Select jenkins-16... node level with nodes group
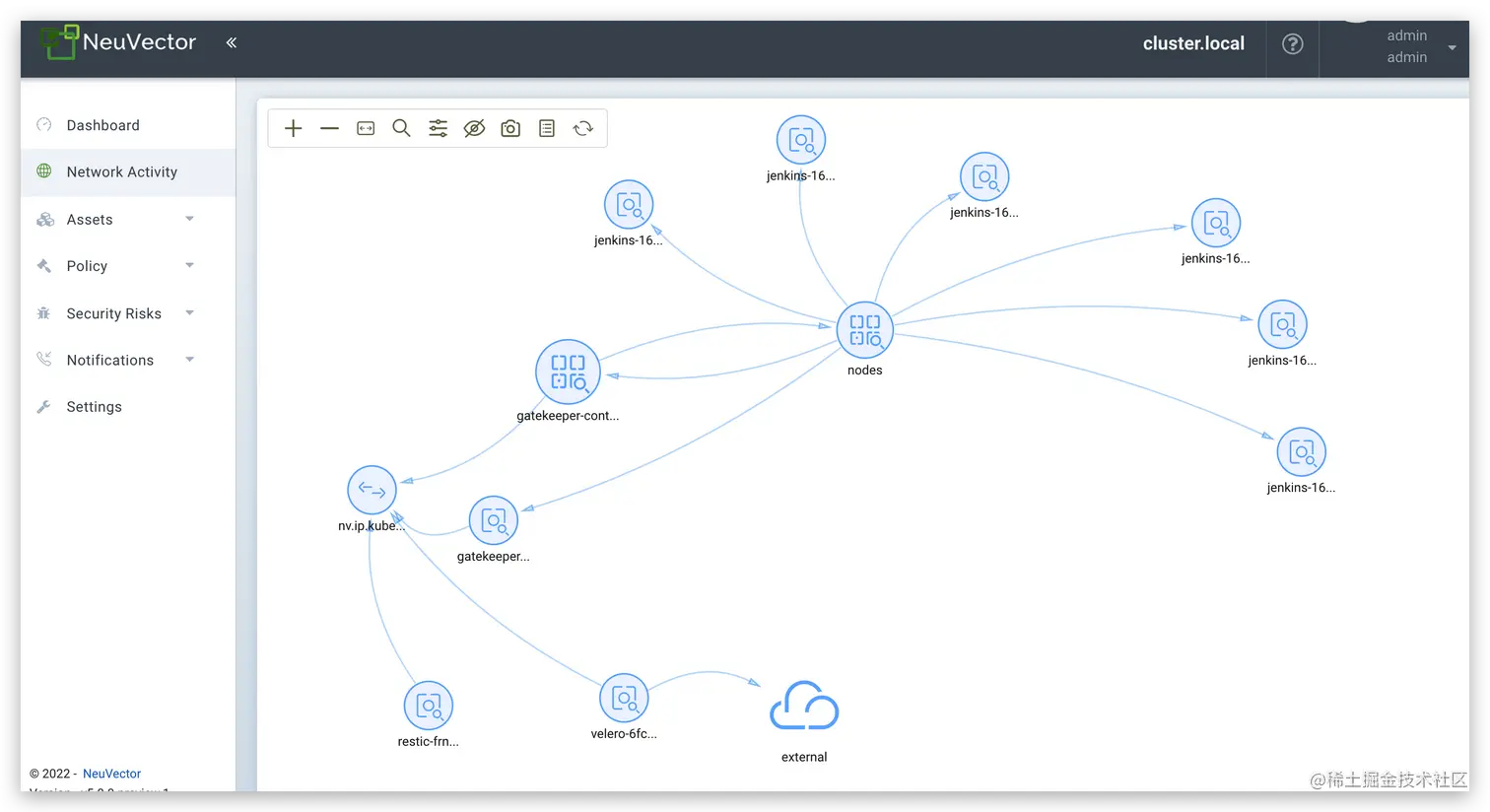The image size is (1490, 812). (1282, 324)
